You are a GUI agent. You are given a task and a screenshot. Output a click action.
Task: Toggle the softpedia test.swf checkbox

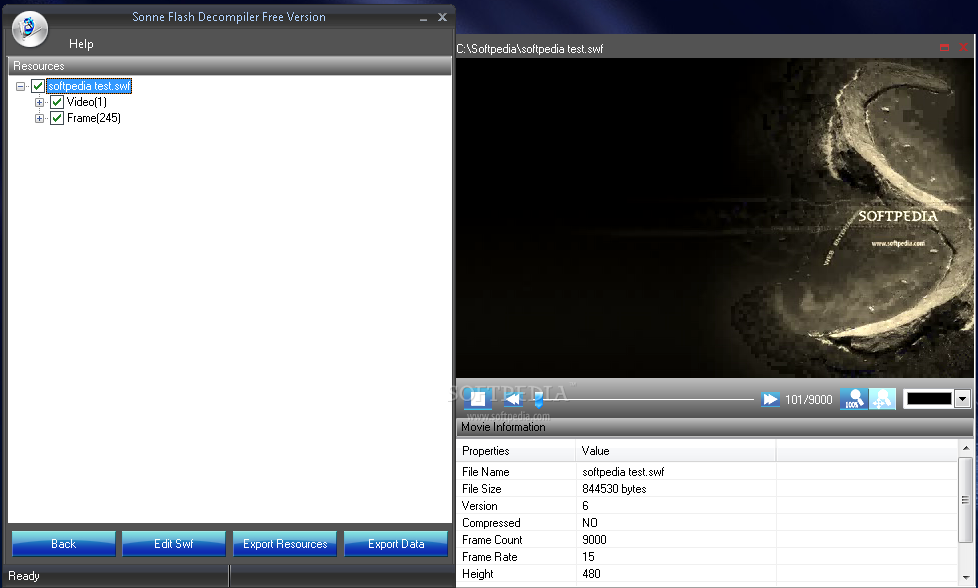pyautogui.click(x=38, y=86)
